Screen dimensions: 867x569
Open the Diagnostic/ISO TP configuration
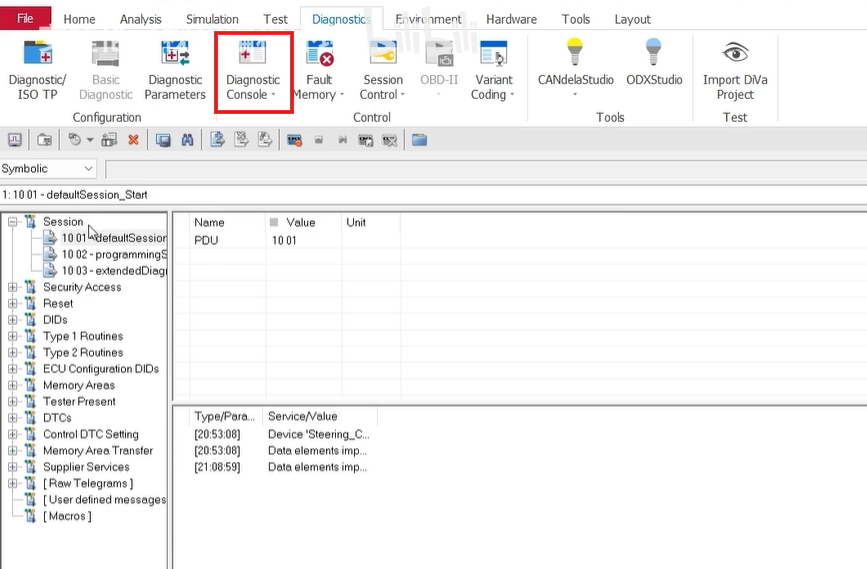pyautogui.click(x=38, y=70)
